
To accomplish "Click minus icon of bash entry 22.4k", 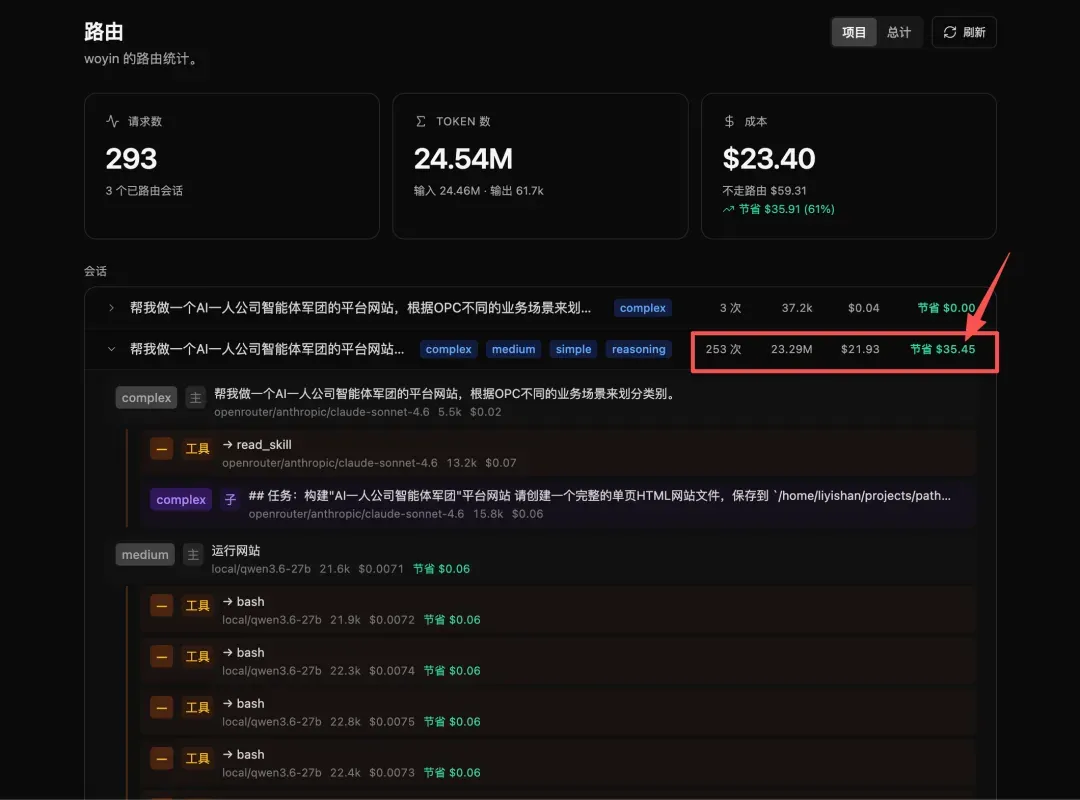I will point(161,759).
